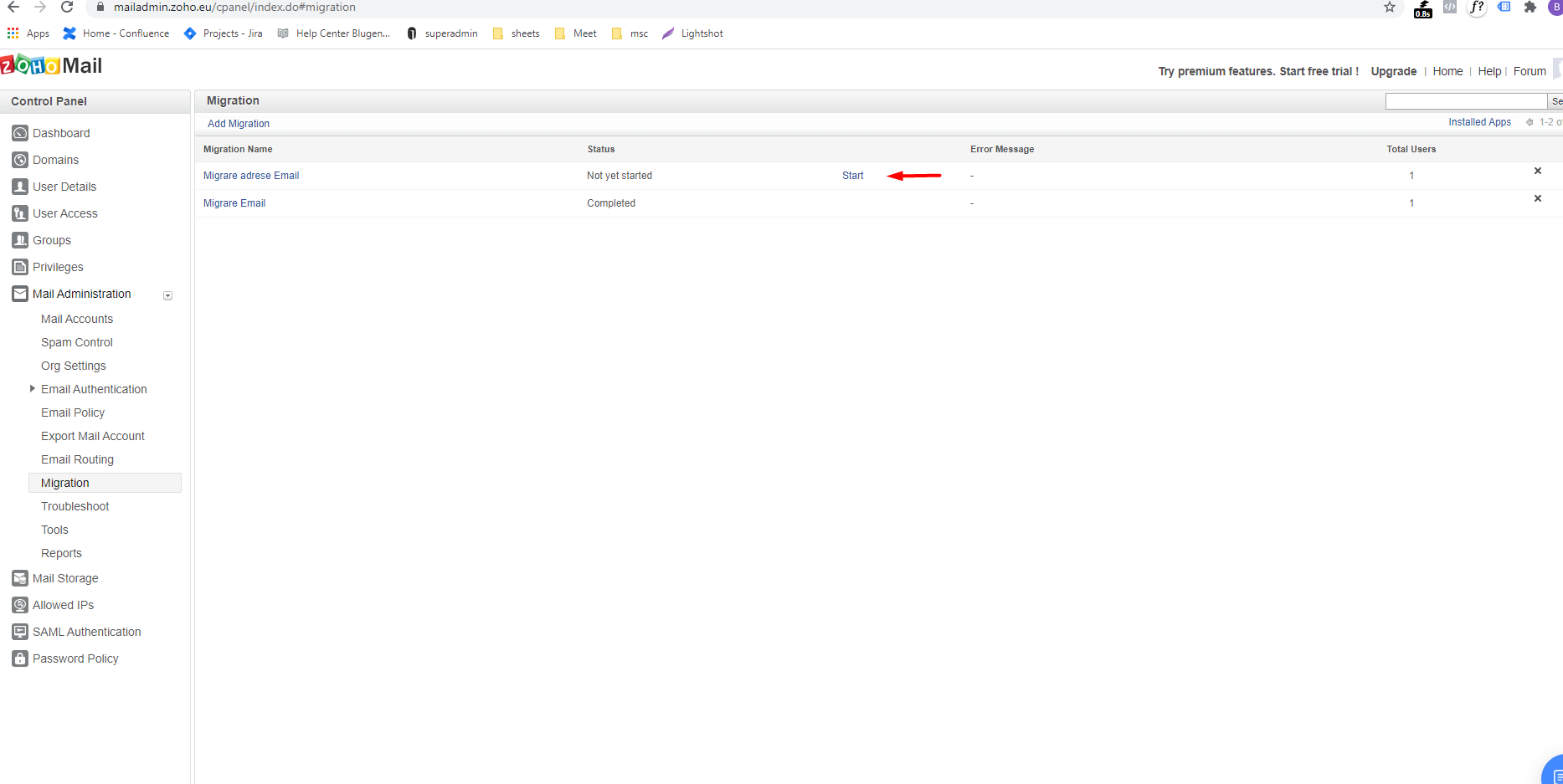Image resolution: width=1563 pixels, height=784 pixels.
Task: Open the Migrare Email migration entry
Action: tap(234, 203)
